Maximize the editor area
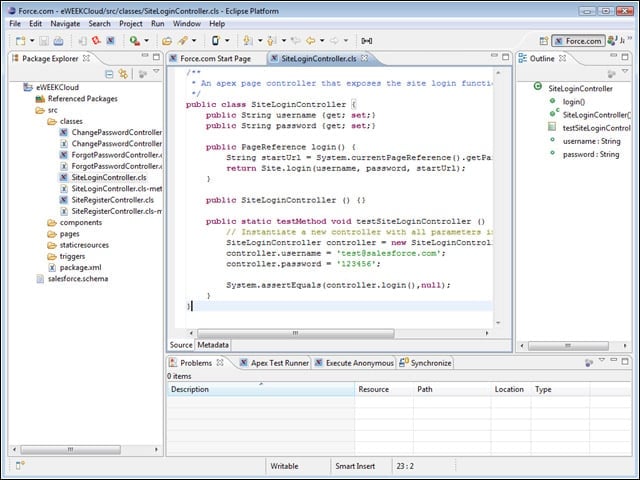This screenshot has height=480, width=640. [506, 57]
